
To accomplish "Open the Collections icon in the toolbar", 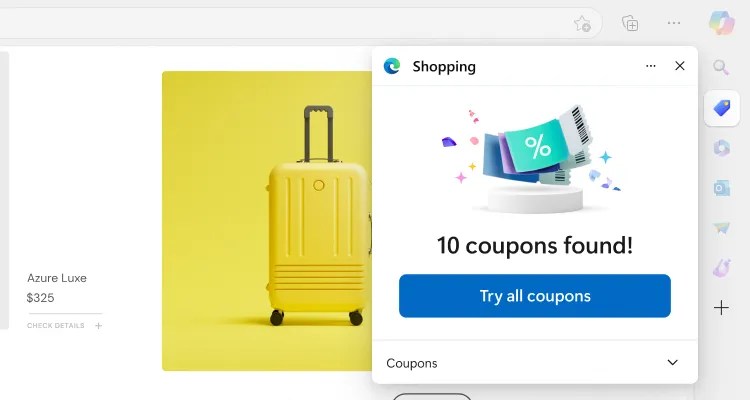I will pos(630,23).
